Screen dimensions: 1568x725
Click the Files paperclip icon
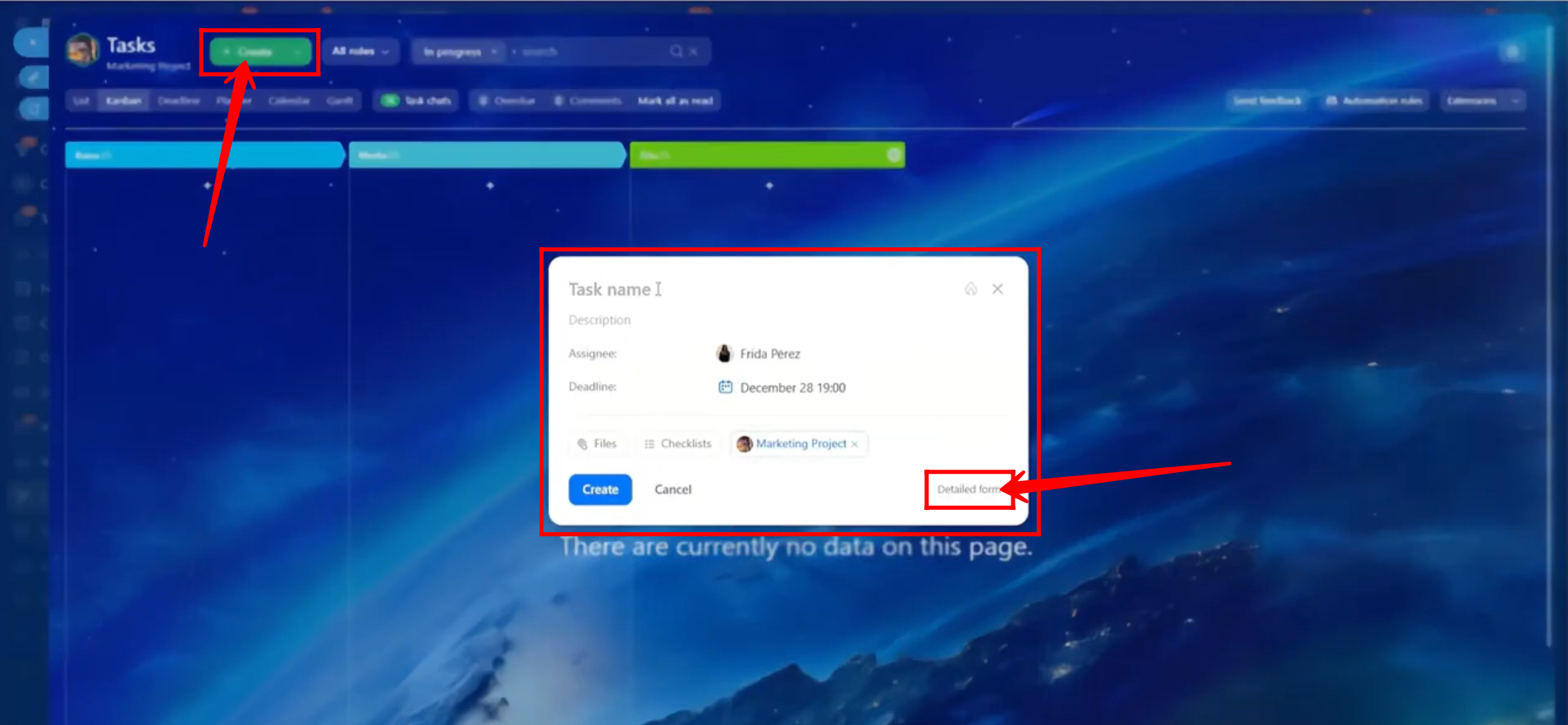583,444
